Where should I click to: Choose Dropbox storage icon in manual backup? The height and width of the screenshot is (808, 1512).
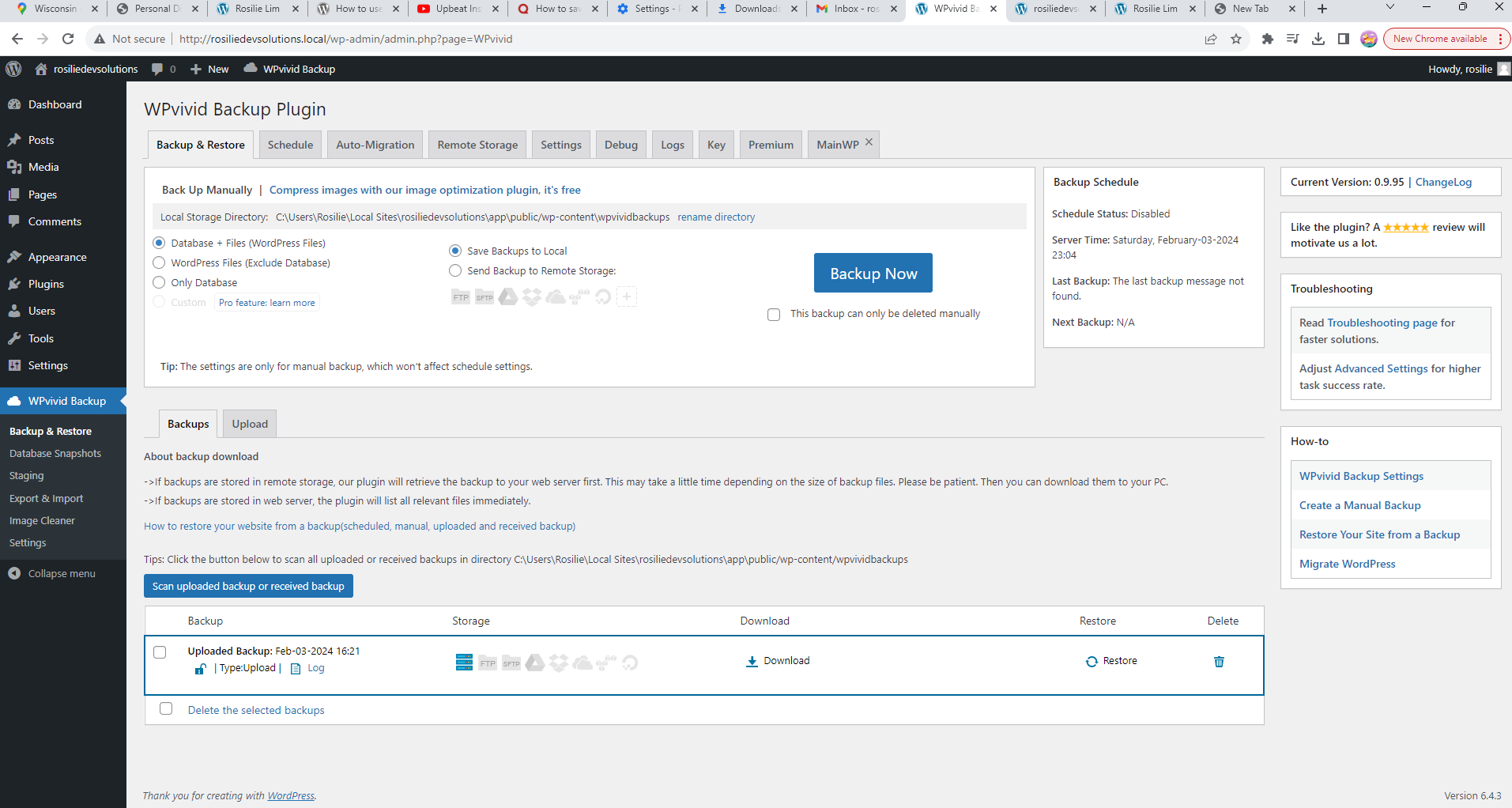point(532,297)
